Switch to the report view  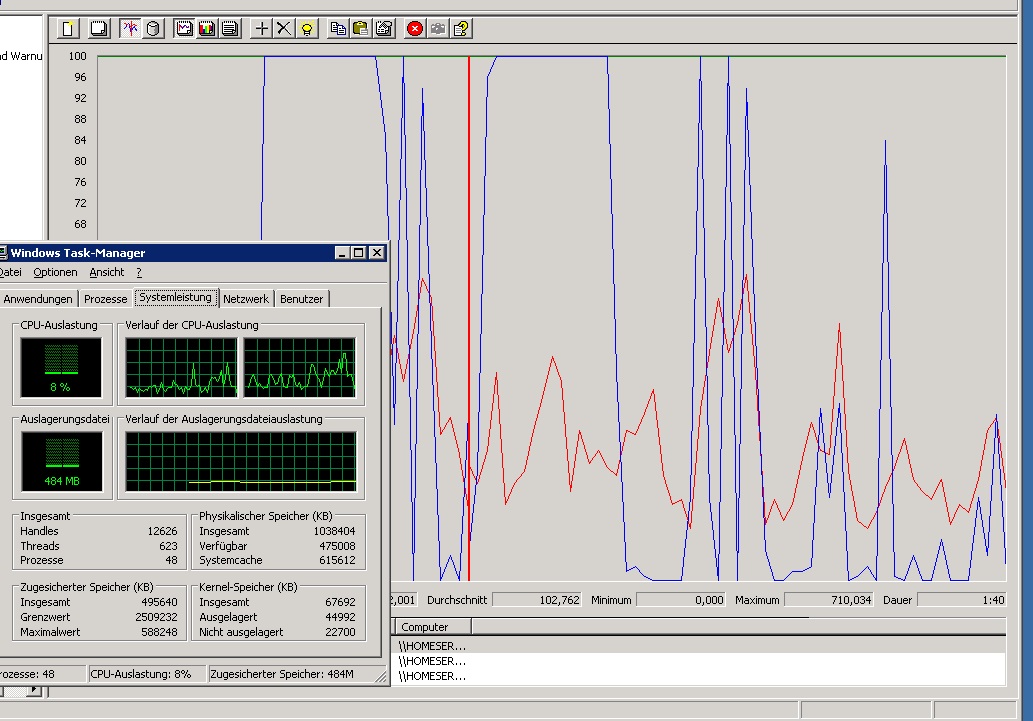pos(229,28)
